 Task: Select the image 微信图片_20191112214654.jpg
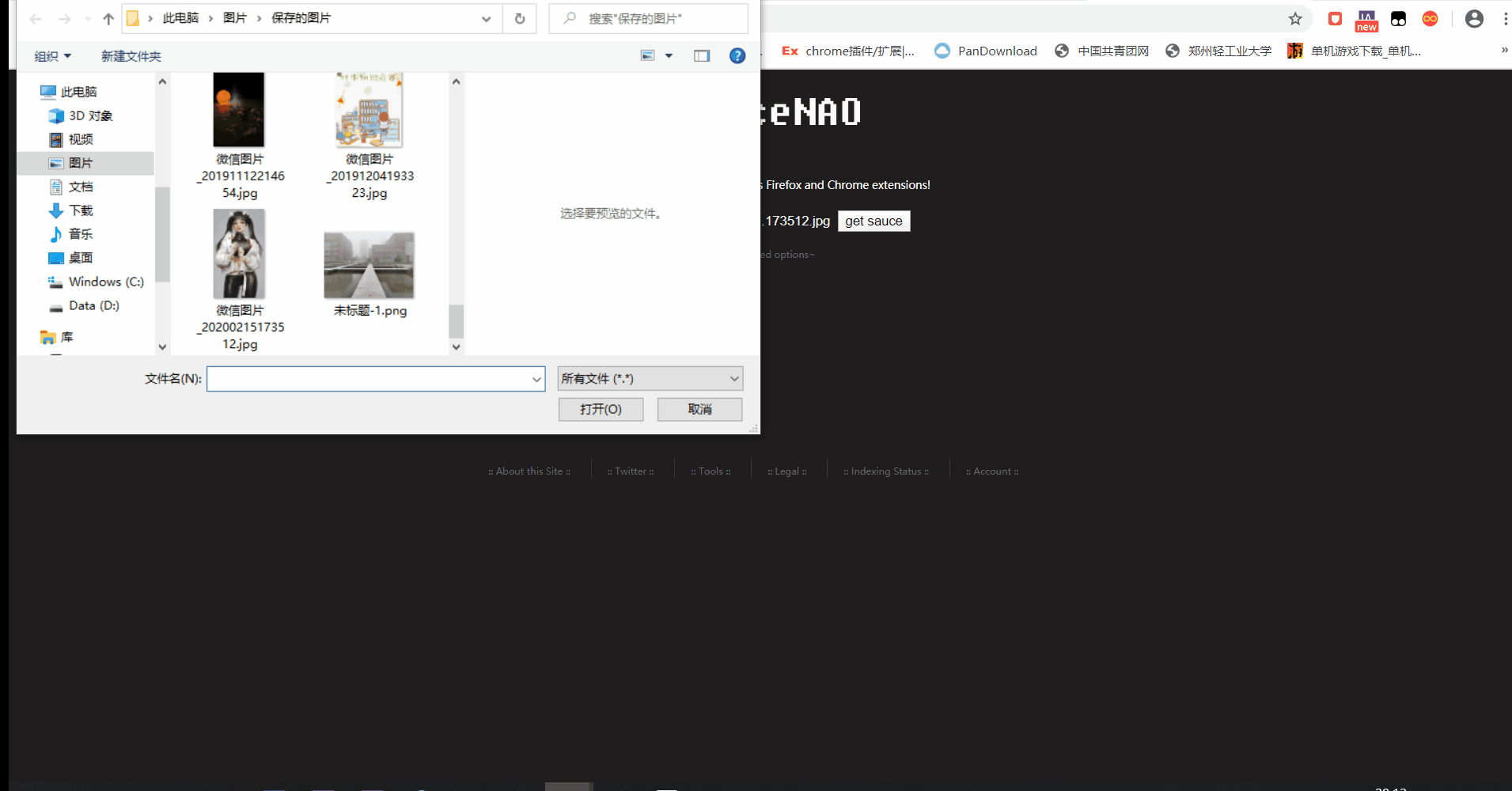click(240, 136)
